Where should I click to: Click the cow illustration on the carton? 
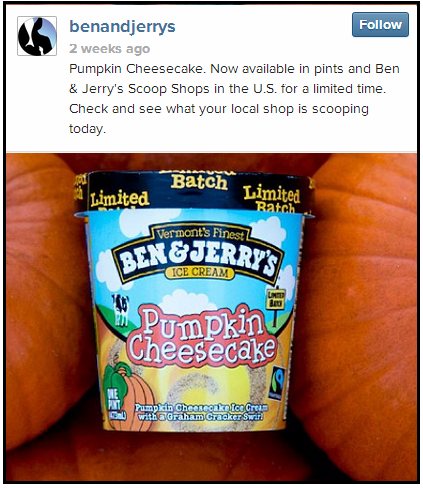point(120,309)
